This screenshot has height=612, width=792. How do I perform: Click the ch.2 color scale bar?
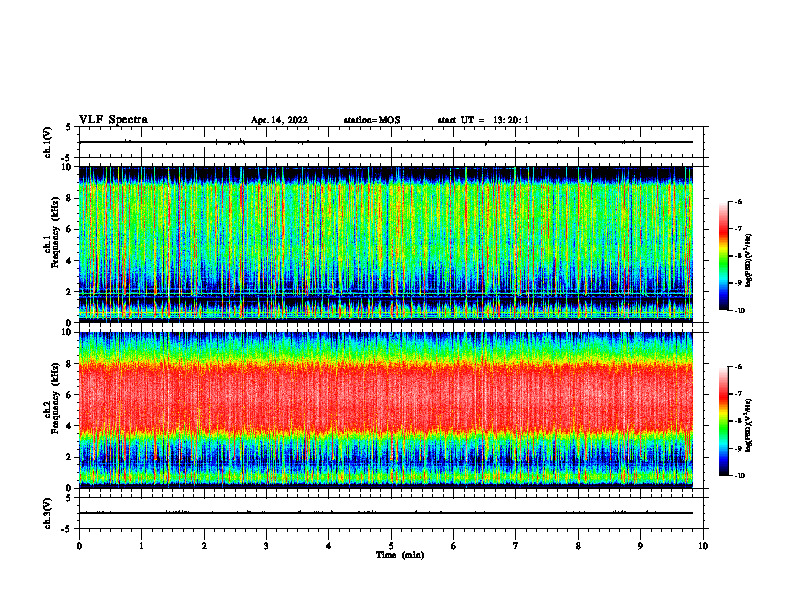pos(724,421)
